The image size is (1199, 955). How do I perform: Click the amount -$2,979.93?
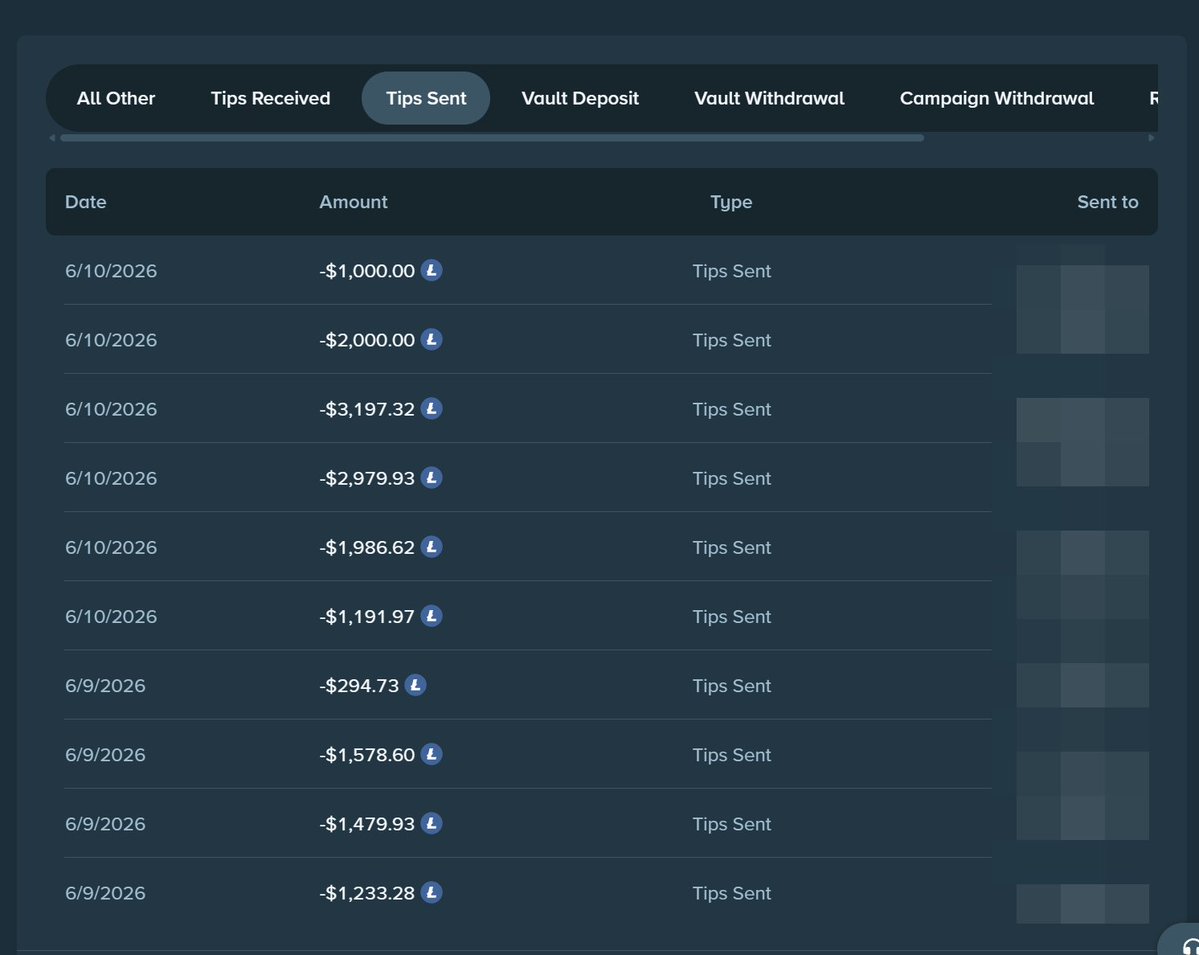tap(367, 479)
